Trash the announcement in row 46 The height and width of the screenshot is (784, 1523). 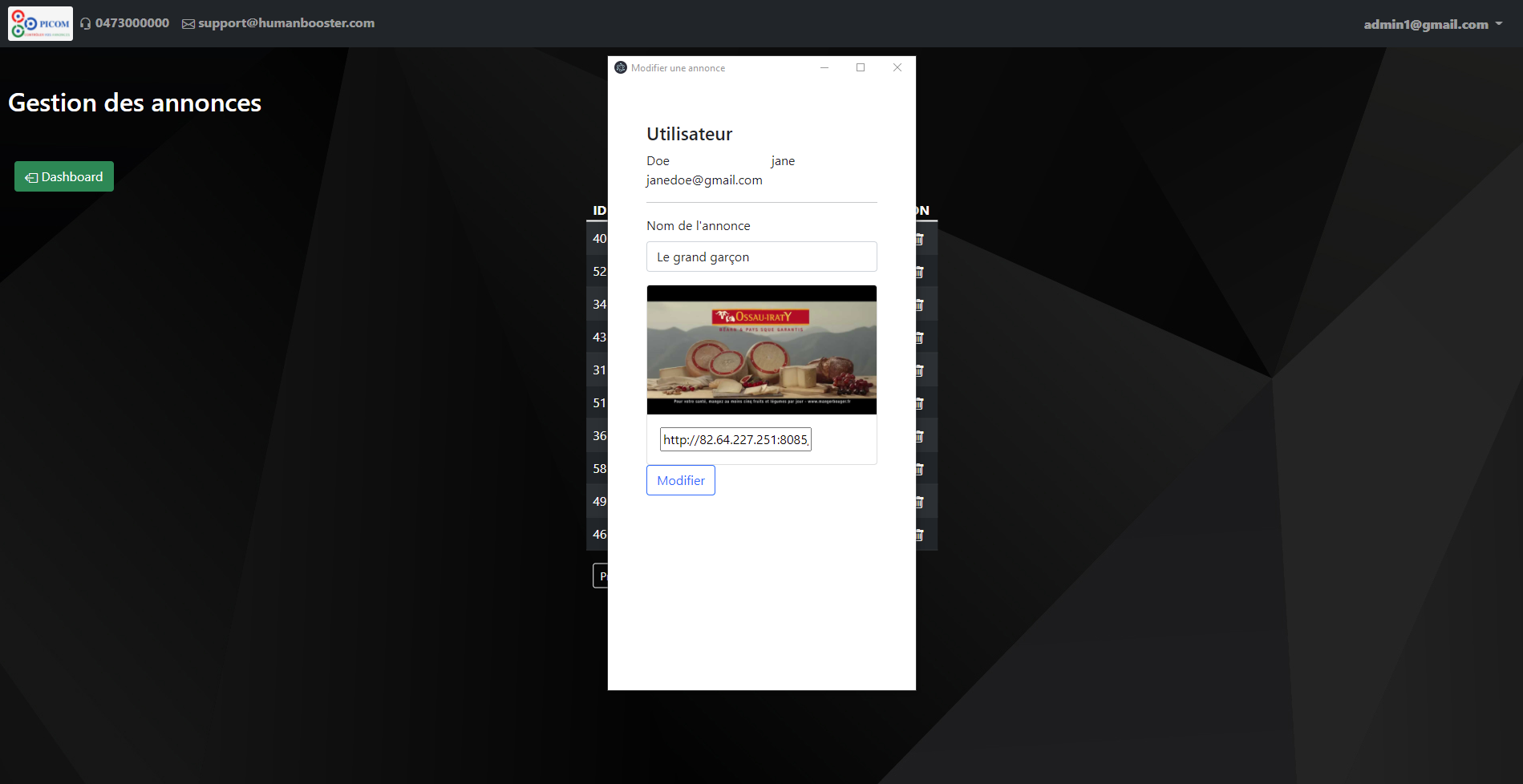[920, 535]
